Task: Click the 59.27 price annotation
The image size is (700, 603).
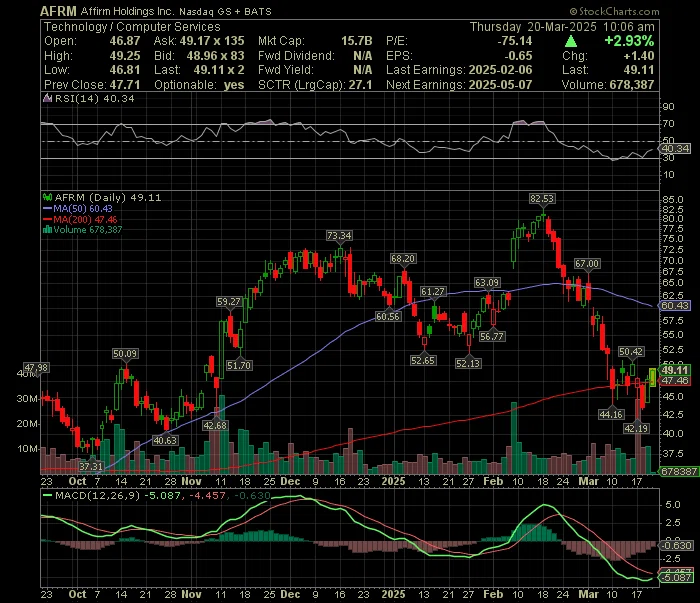Action: pos(229,302)
